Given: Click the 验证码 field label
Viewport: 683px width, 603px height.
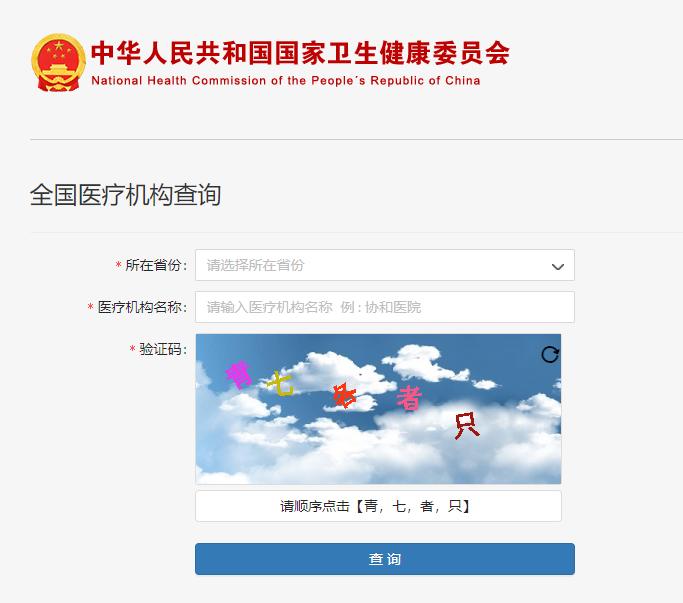Looking at the screenshot, I should tap(163, 349).
